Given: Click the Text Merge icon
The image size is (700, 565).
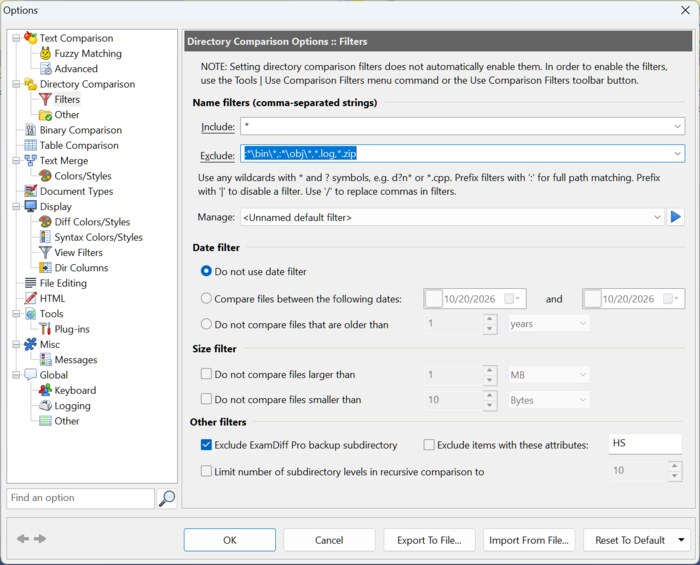Looking at the screenshot, I should 30,161.
